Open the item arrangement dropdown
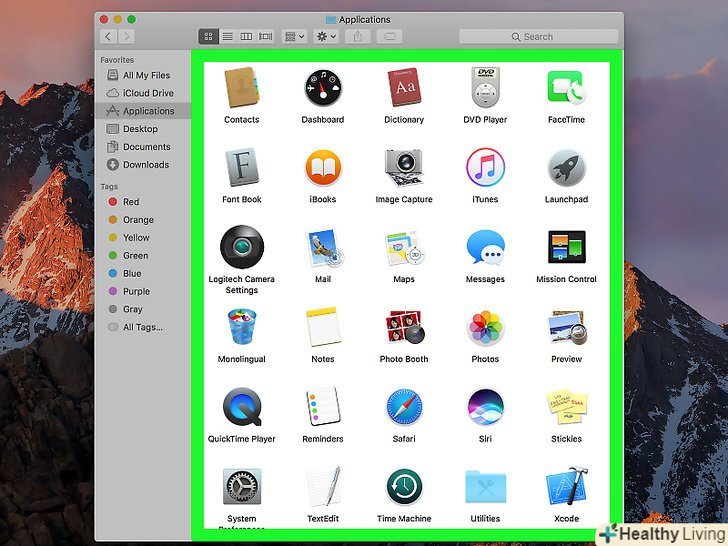 [294, 36]
